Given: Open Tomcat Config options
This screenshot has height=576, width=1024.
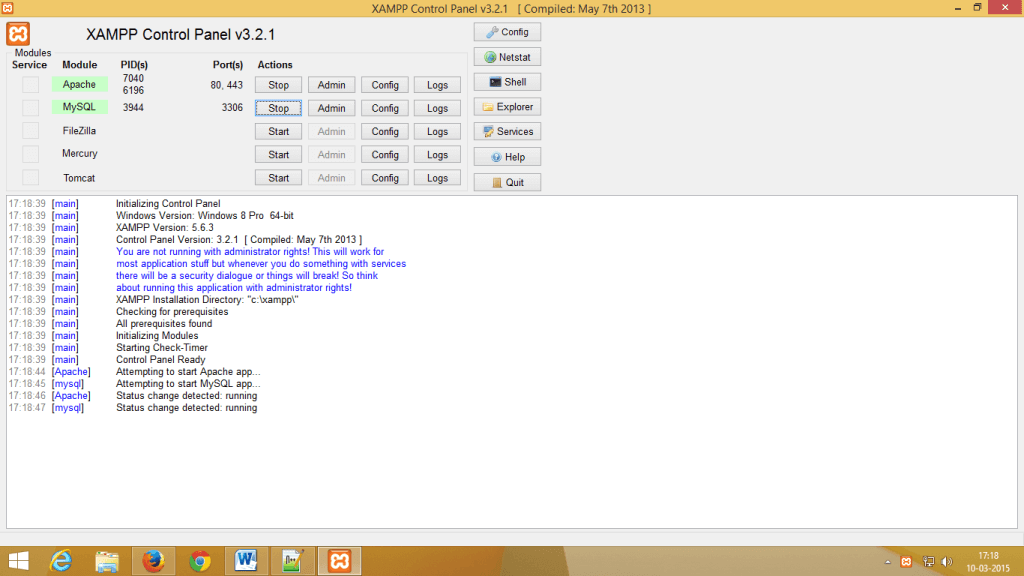Looking at the screenshot, I should [x=385, y=178].
